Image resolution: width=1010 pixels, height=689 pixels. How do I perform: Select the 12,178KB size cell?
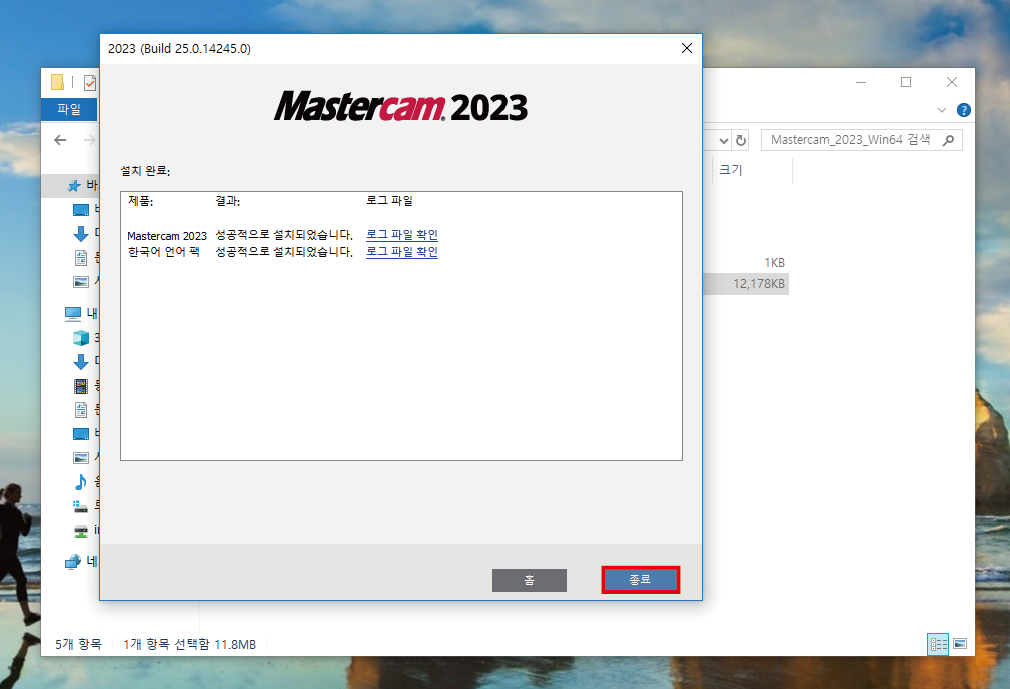[759, 284]
